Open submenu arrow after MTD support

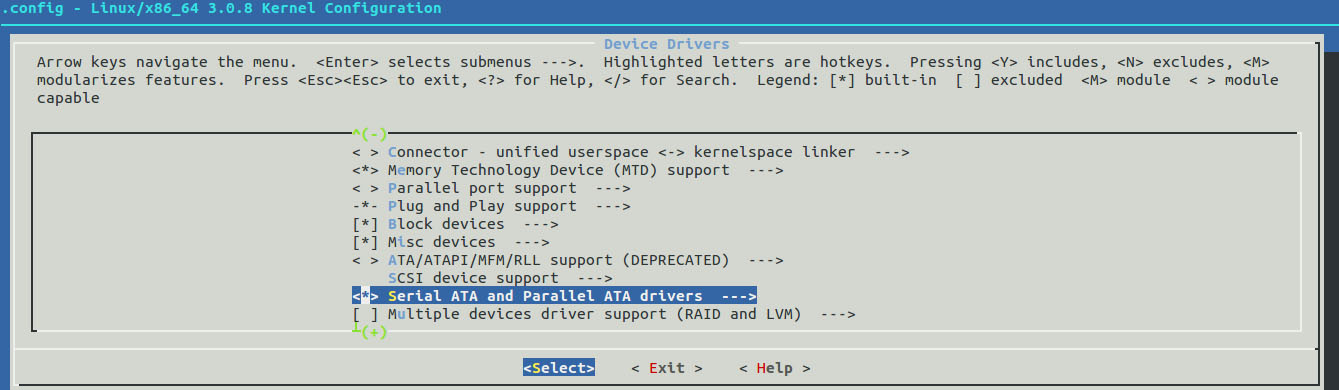[765, 170]
